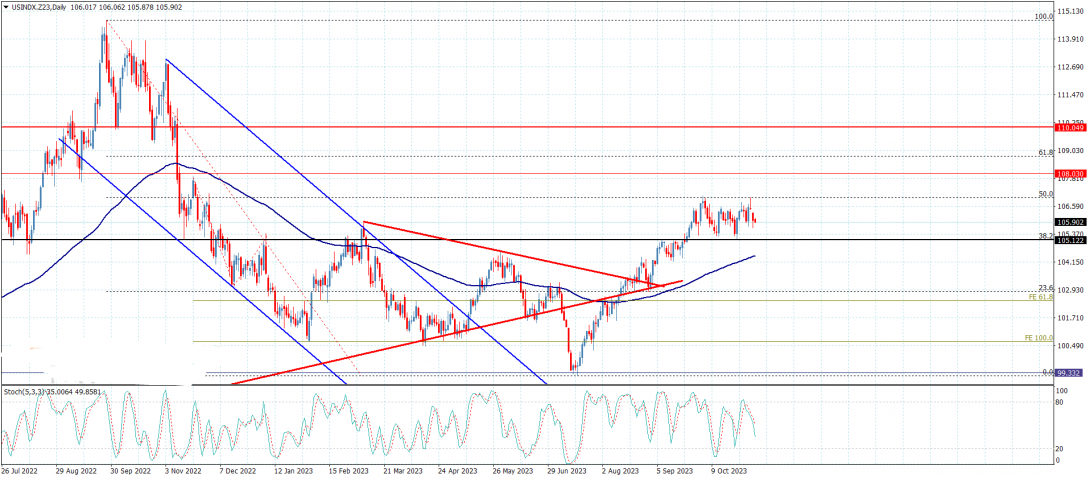Screen dimensions: 1090x478
Task: Click the 111.470 price scale value
Action: pyautogui.click(x=1072, y=94)
